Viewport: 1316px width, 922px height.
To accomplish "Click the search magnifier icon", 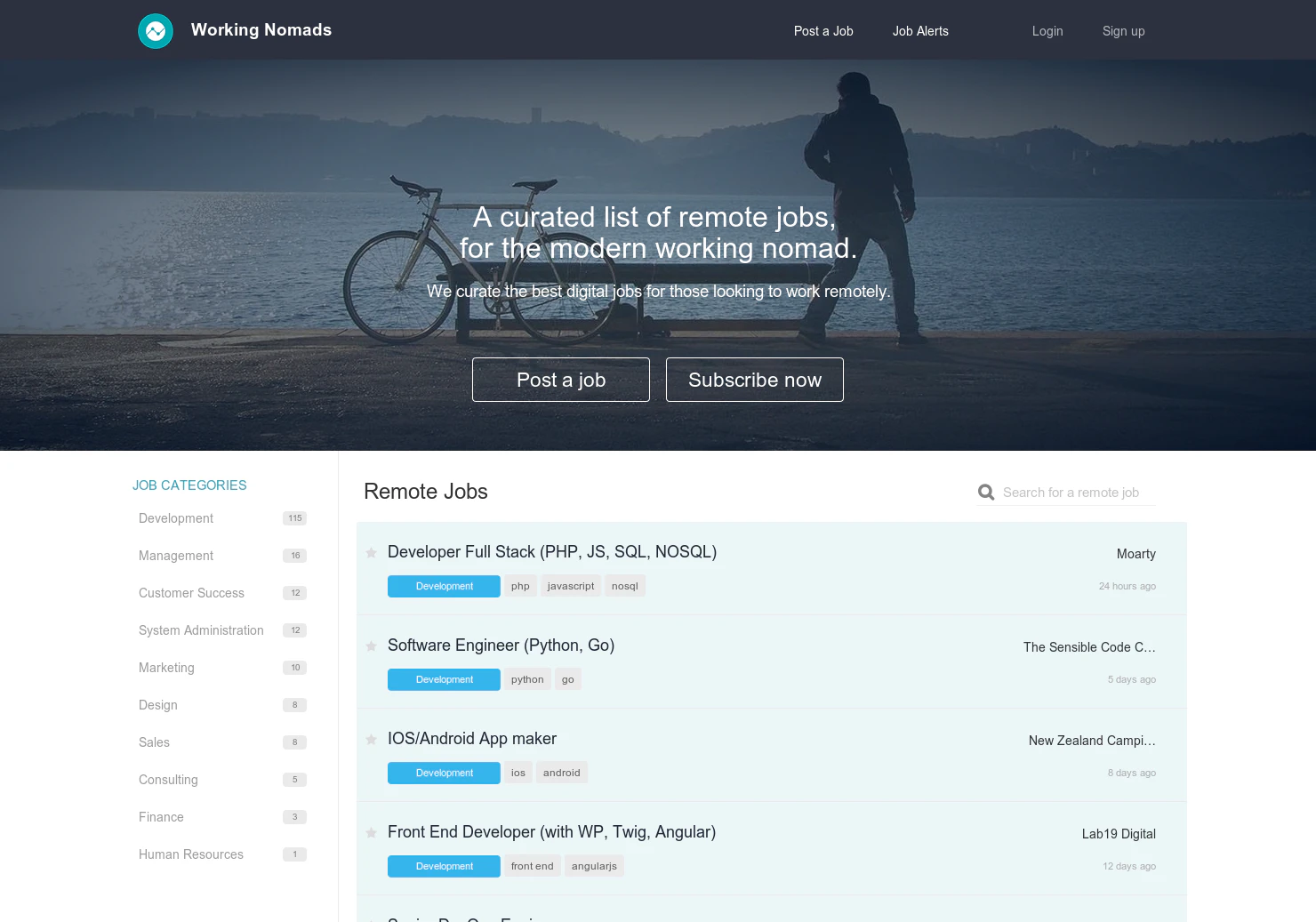I will tap(985, 491).
